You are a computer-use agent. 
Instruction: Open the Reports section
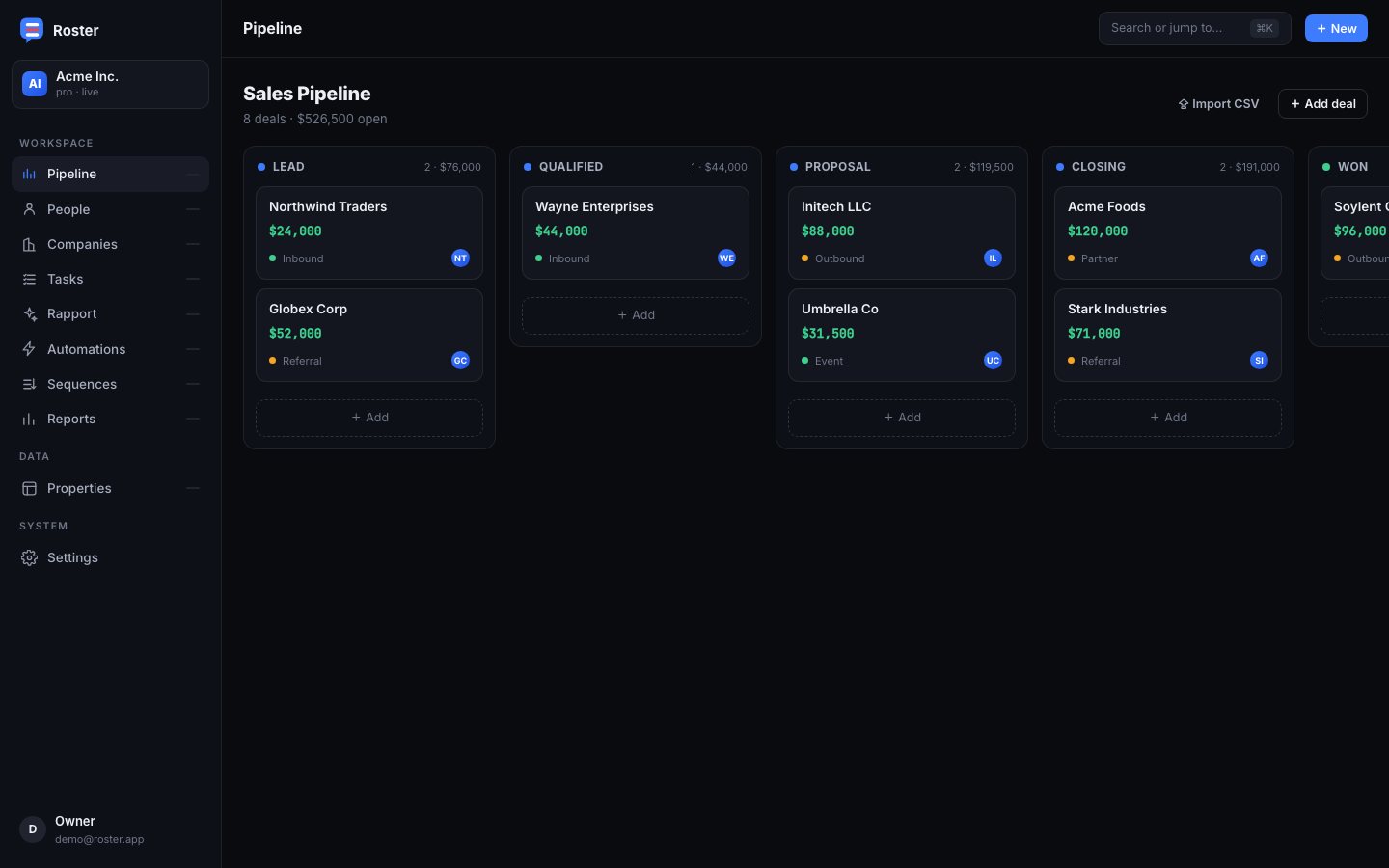110,419
